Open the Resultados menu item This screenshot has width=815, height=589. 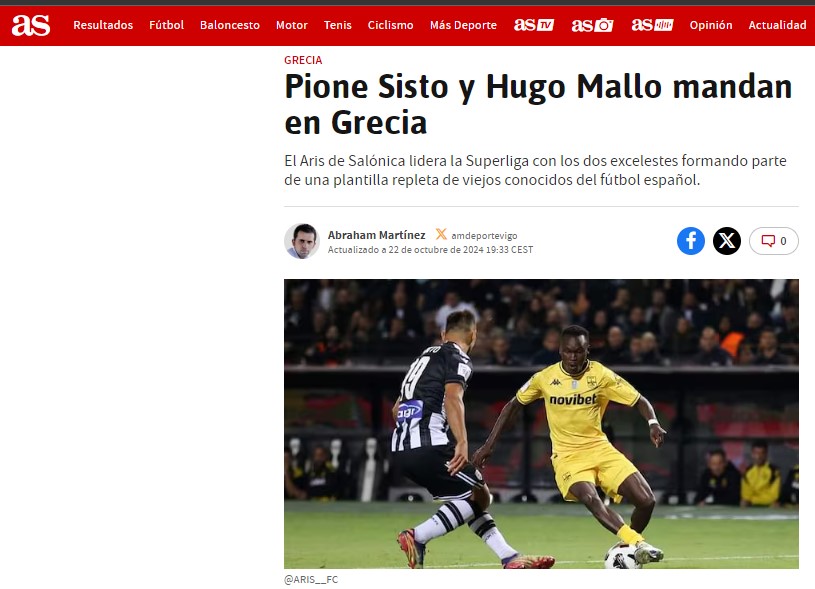[x=103, y=25]
